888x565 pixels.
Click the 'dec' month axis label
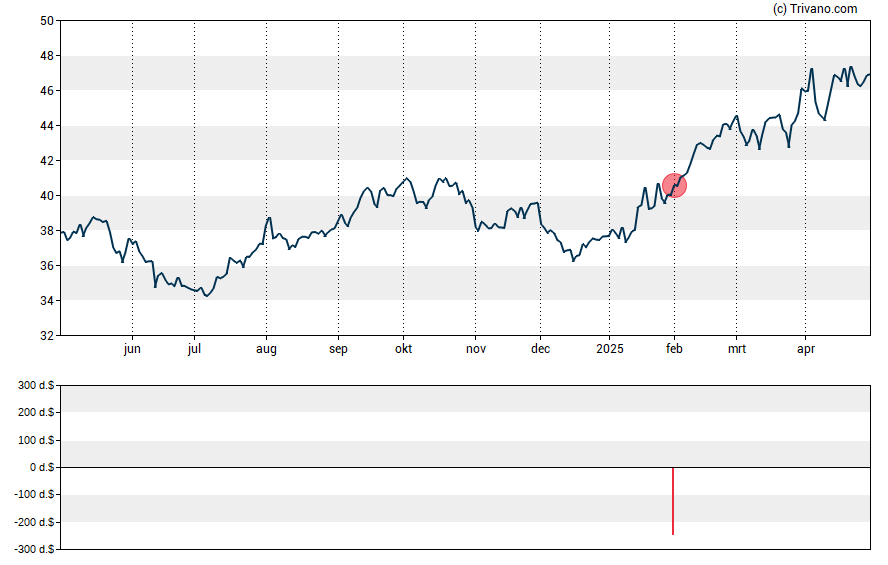[x=540, y=349]
